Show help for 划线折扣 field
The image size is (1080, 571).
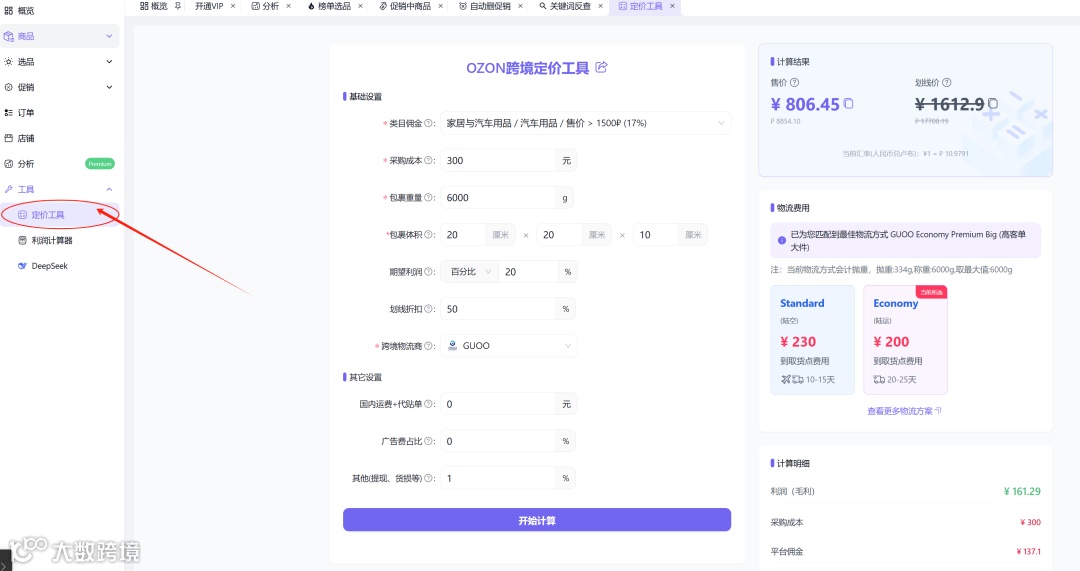pos(428,309)
